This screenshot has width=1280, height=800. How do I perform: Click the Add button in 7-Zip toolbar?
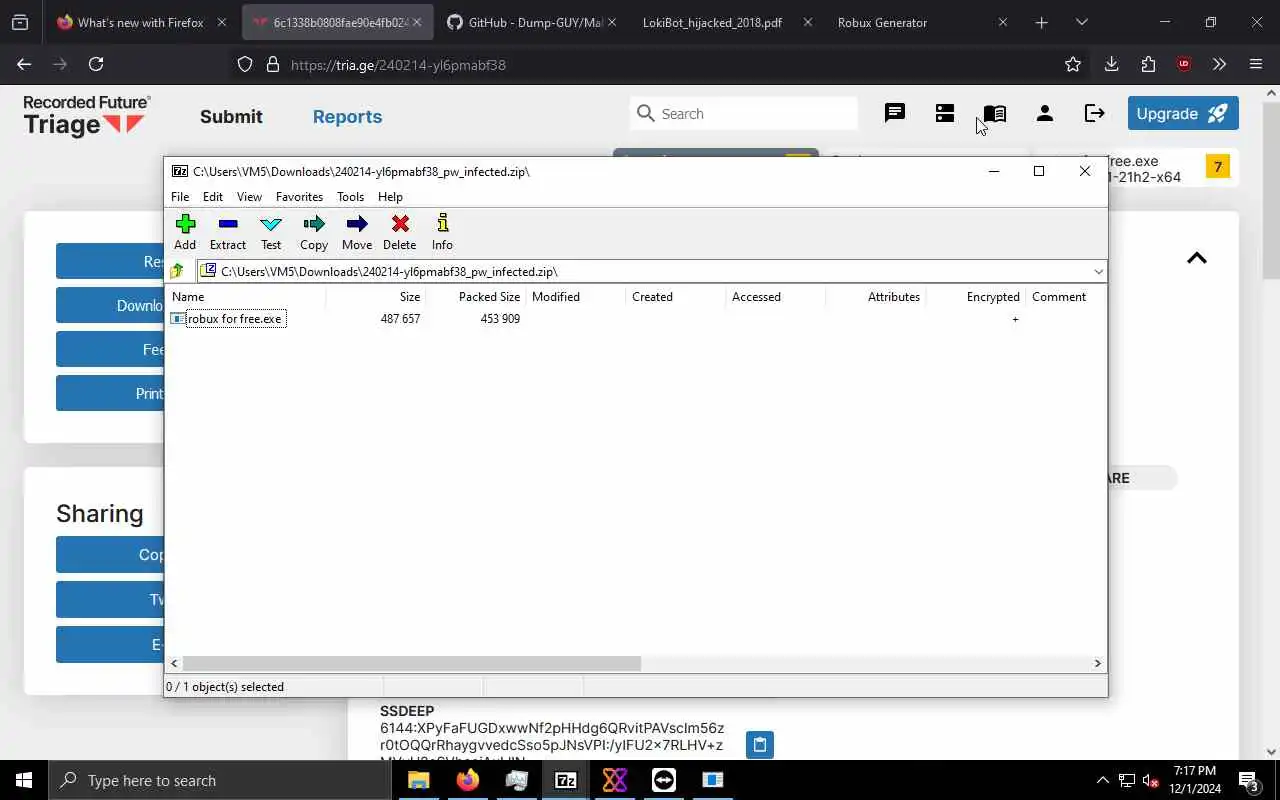point(185,232)
